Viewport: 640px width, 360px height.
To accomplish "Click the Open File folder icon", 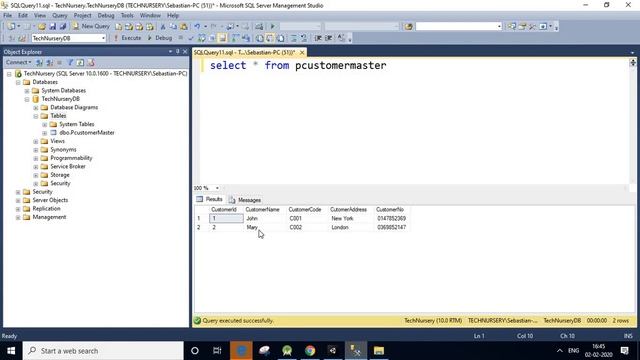I will 42,27.
